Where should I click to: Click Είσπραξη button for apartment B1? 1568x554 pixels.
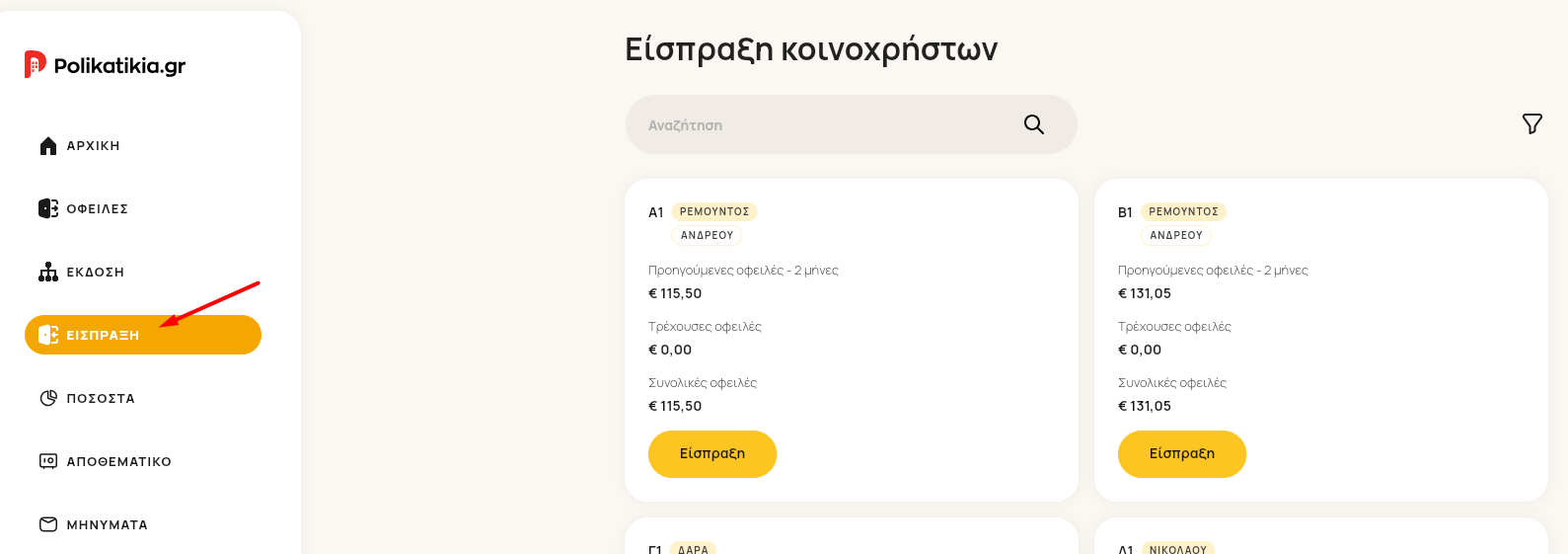[1182, 454]
